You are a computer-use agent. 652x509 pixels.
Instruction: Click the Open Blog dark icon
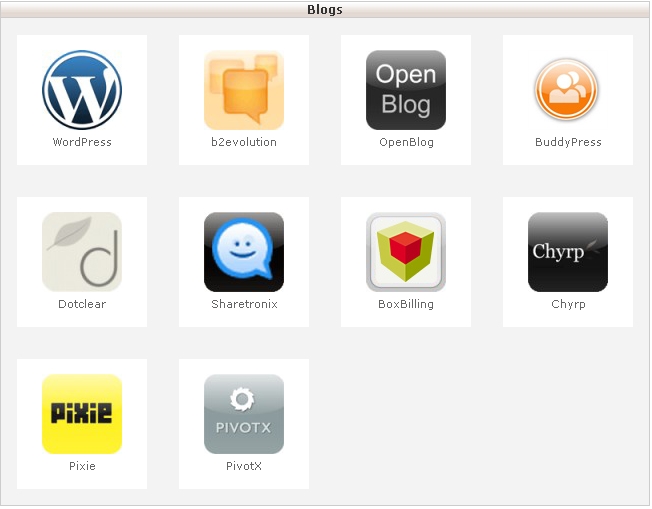[x=406, y=90]
